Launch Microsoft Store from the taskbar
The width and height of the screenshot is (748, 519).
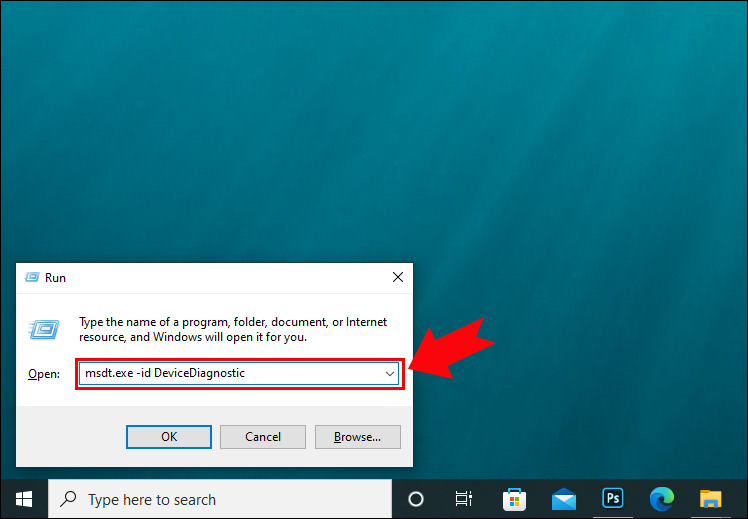click(514, 499)
